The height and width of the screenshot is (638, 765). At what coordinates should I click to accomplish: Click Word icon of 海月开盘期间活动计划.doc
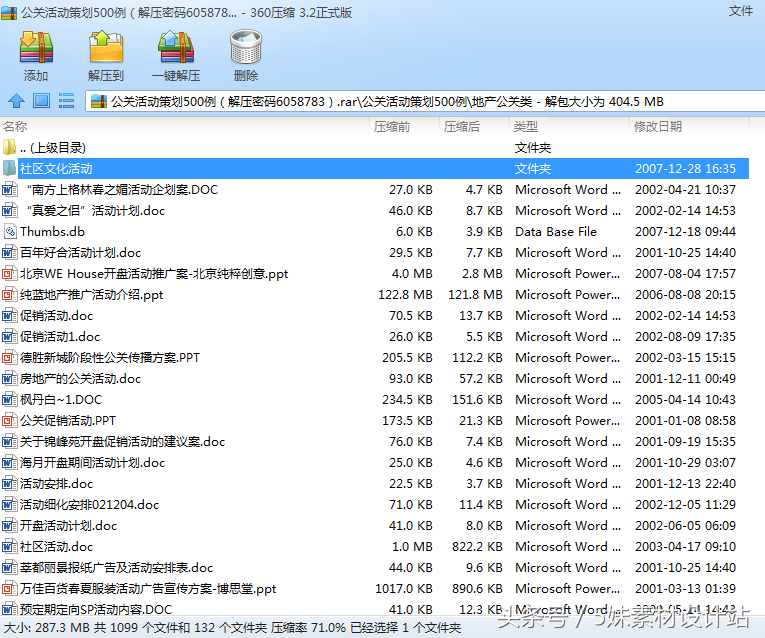click(9, 462)
